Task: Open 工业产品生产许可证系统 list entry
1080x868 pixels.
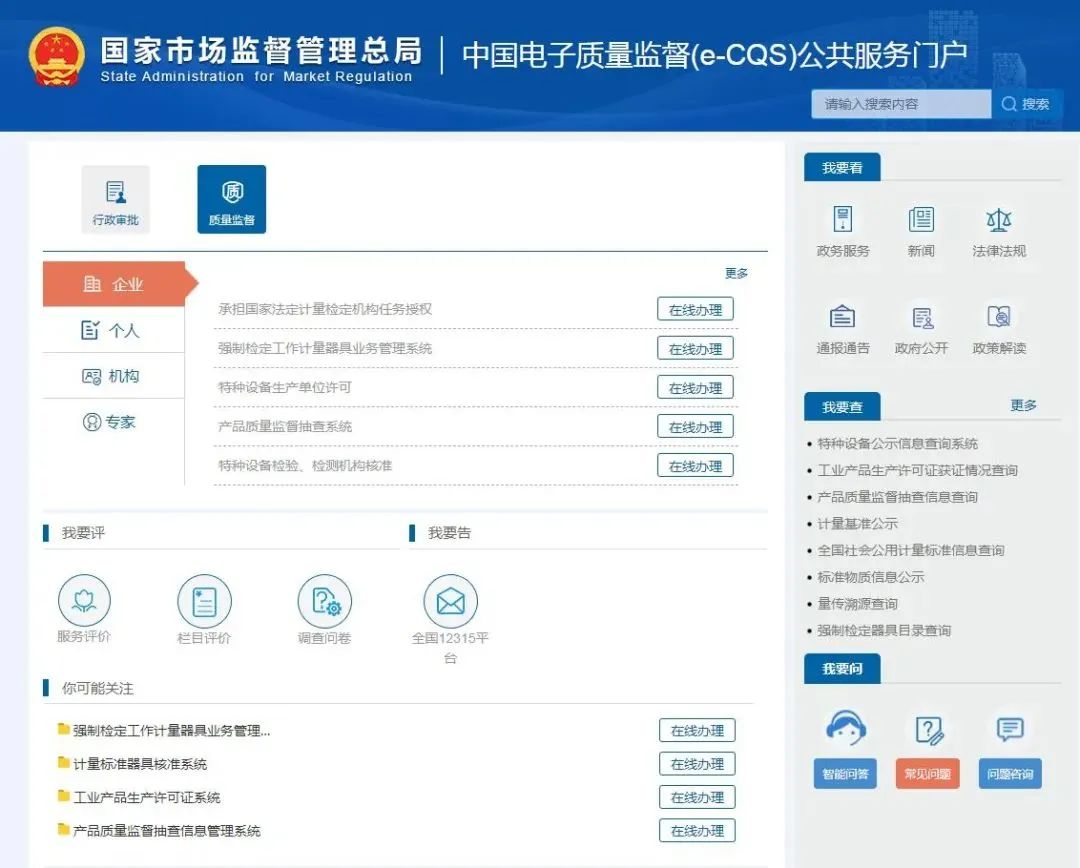Action: coord(147,797)
